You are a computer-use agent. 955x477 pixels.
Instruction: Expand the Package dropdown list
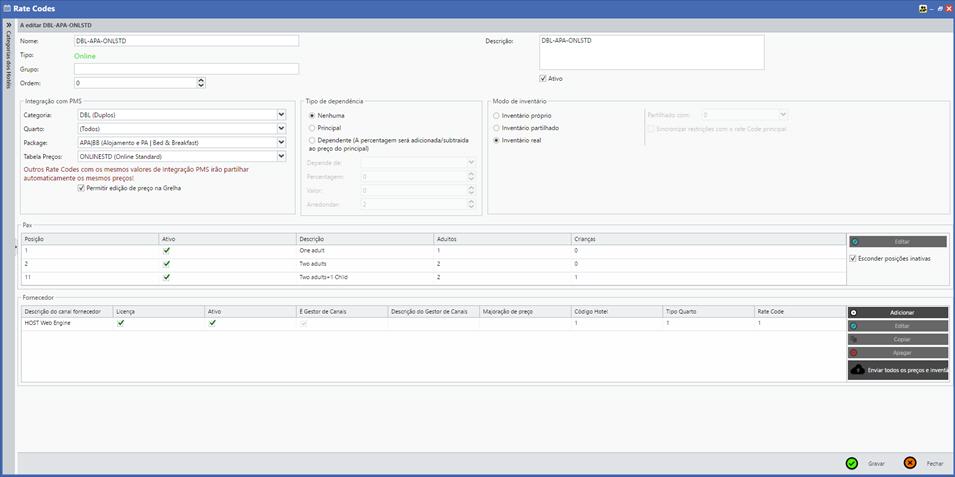pos(281,142)
